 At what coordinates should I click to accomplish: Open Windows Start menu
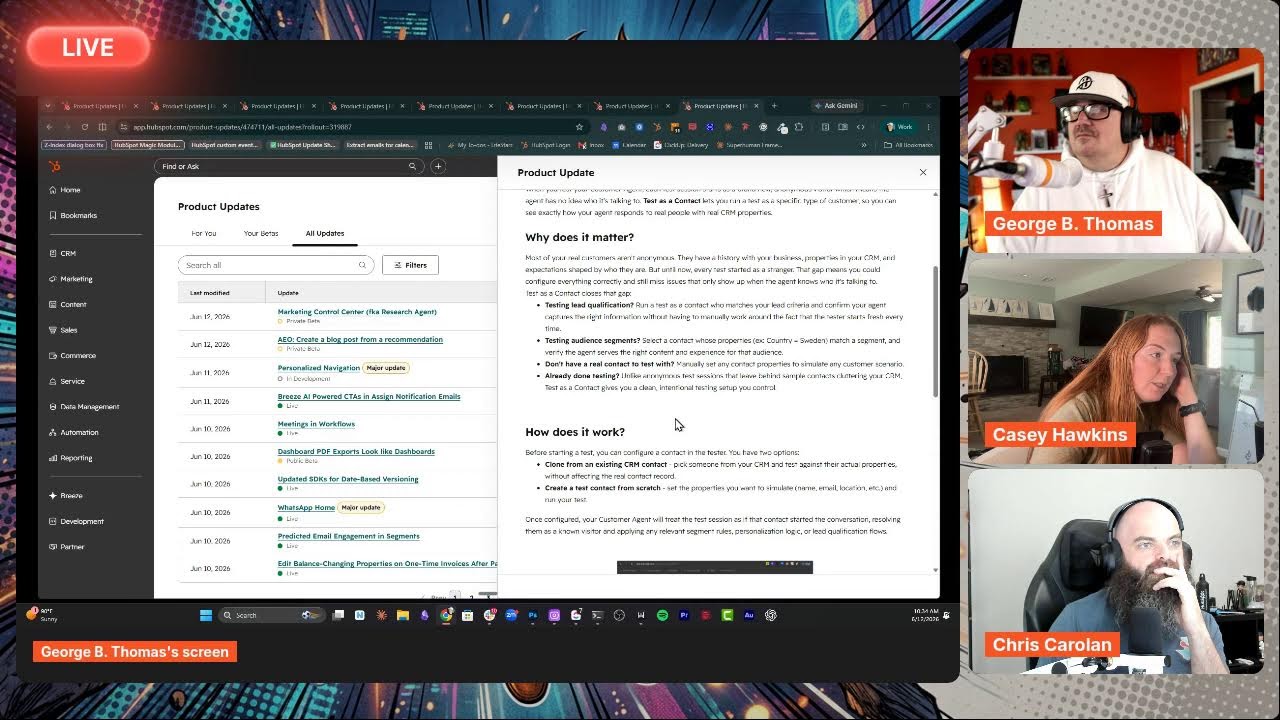[205, 615]
